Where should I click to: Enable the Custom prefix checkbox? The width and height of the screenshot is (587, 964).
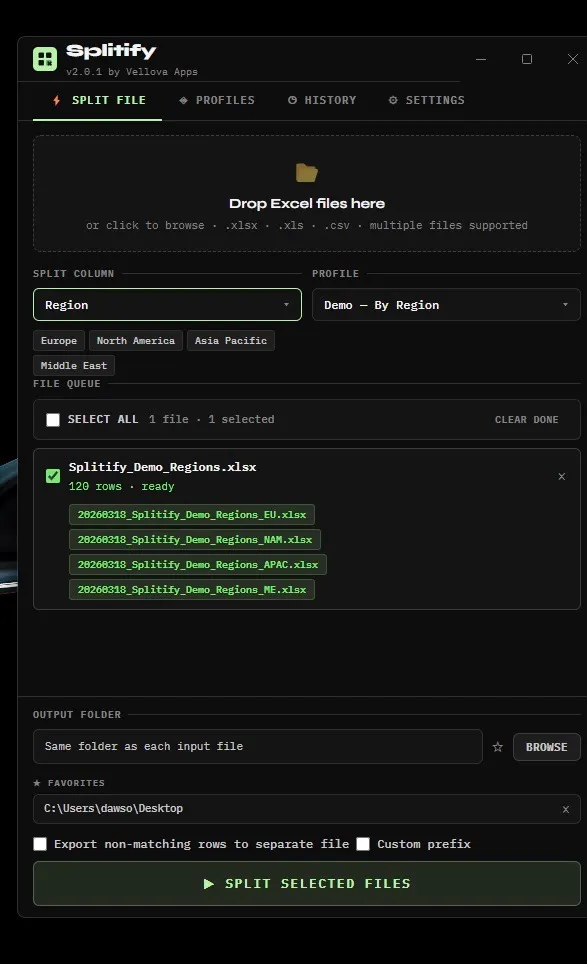pos(363,844)
